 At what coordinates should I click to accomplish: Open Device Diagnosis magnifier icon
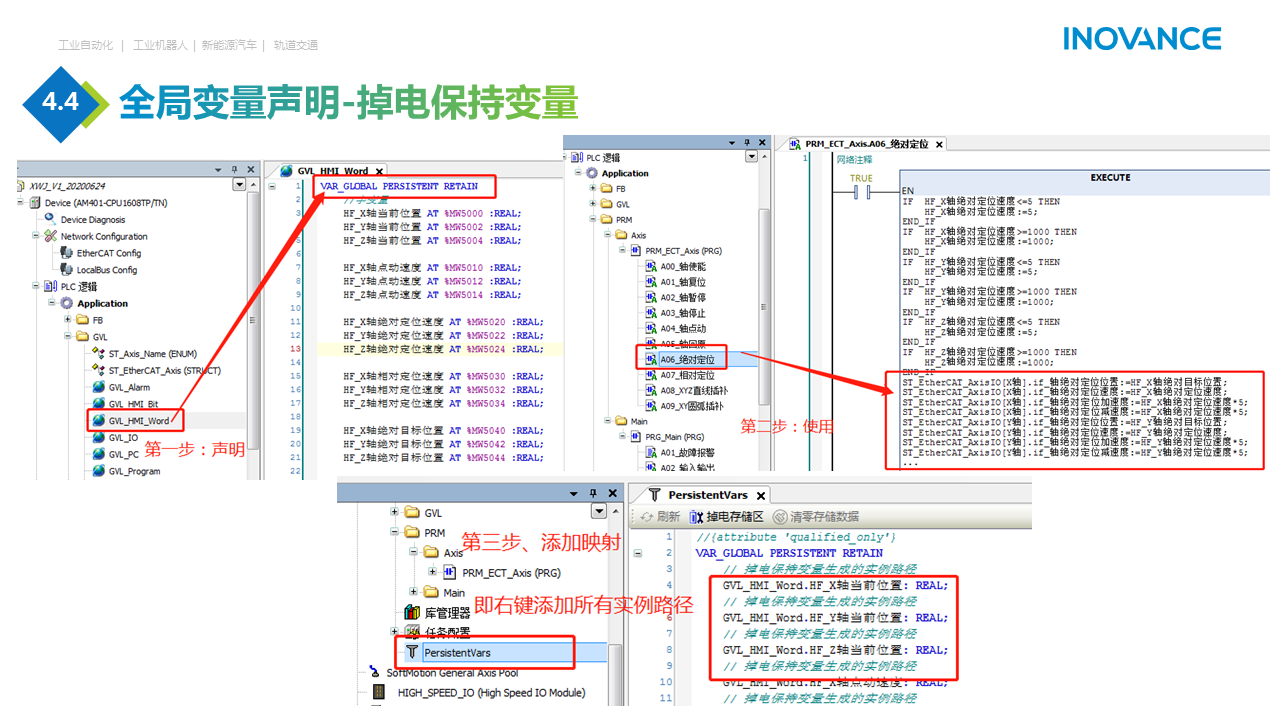coord(50,220)
